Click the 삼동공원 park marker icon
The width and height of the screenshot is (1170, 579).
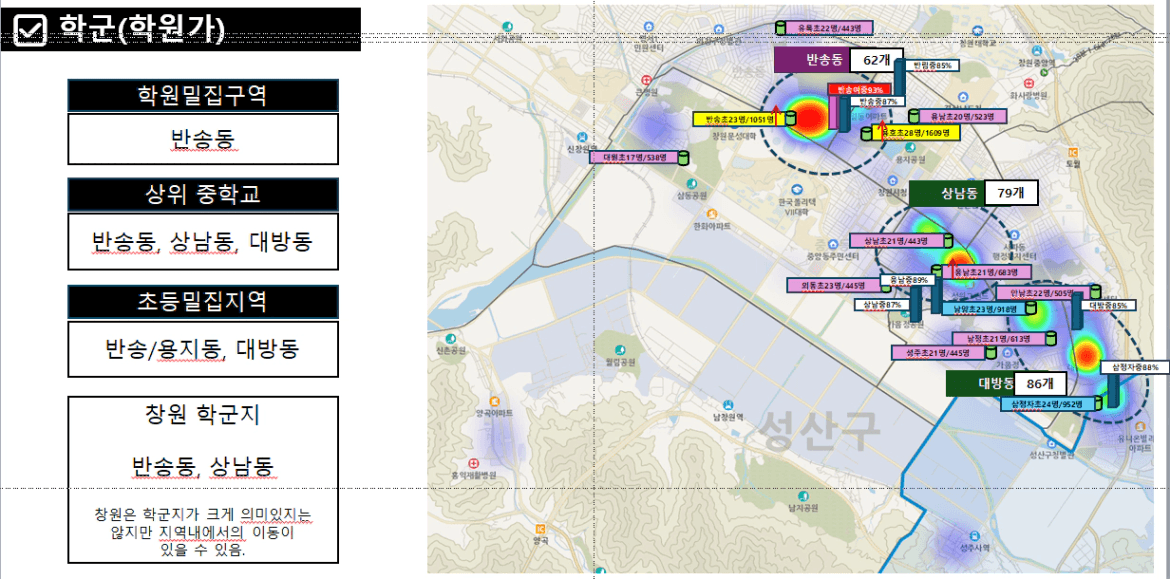coord(691,183)
